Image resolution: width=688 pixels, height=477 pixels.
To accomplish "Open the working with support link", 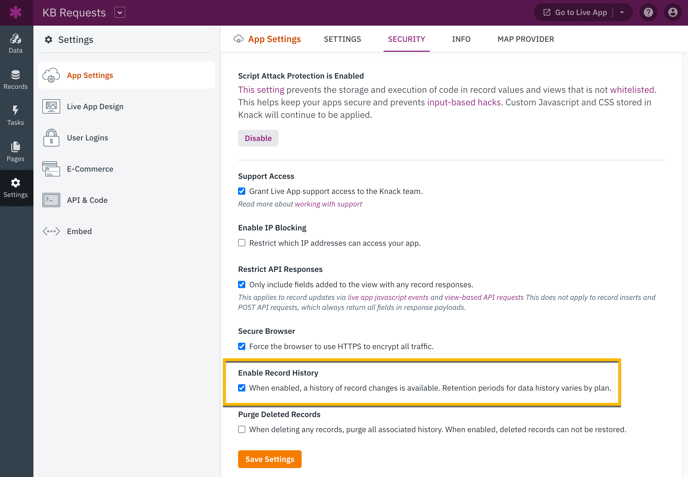I will click(x=328, y=204).
